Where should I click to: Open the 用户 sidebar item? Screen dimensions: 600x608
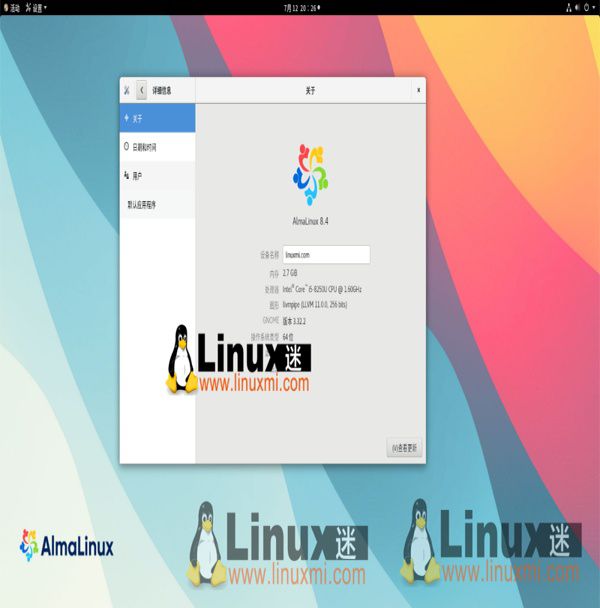(x=157, y=176)
